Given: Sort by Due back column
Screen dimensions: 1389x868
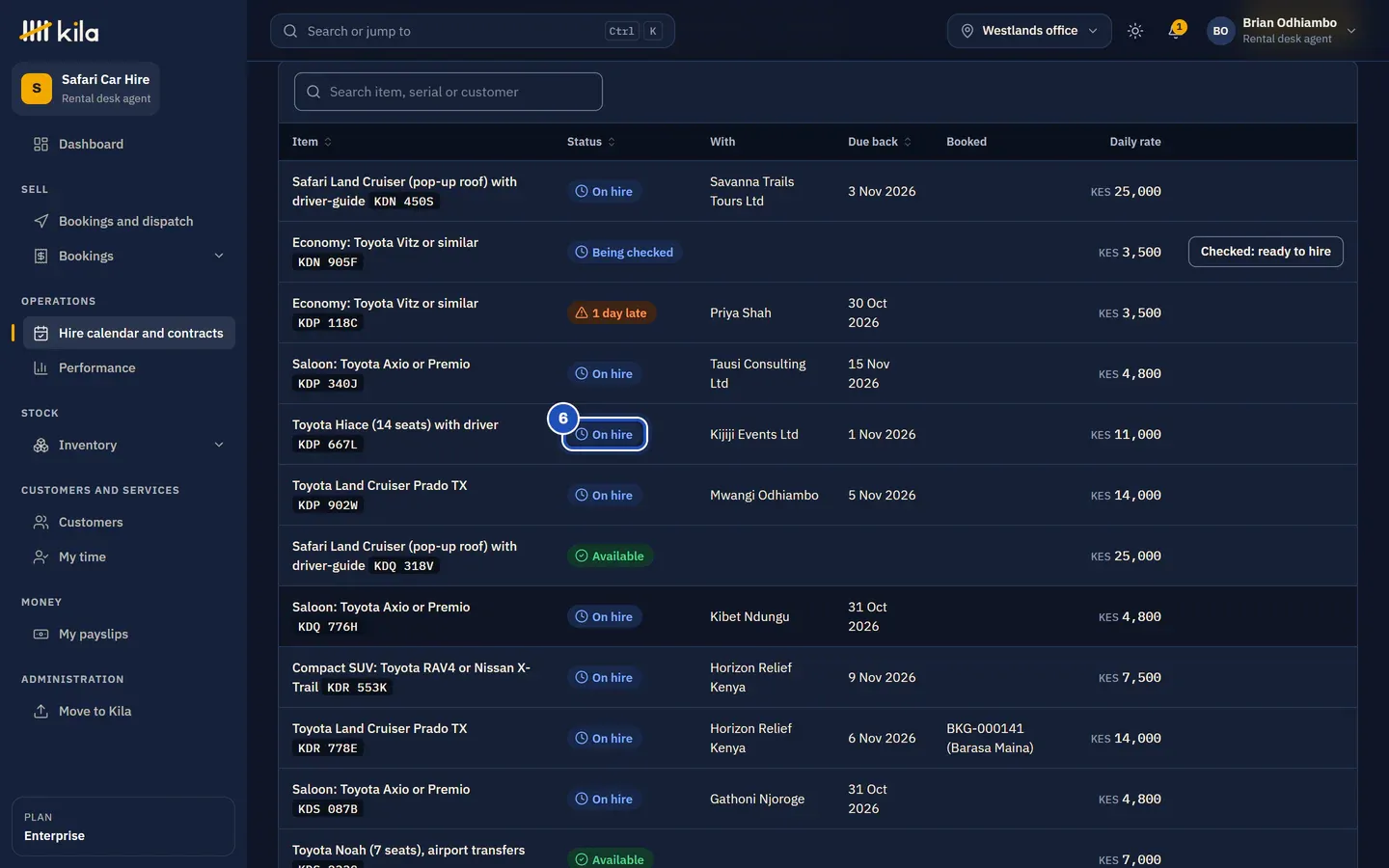Looking at the screenshot, I should pos(879,142).
